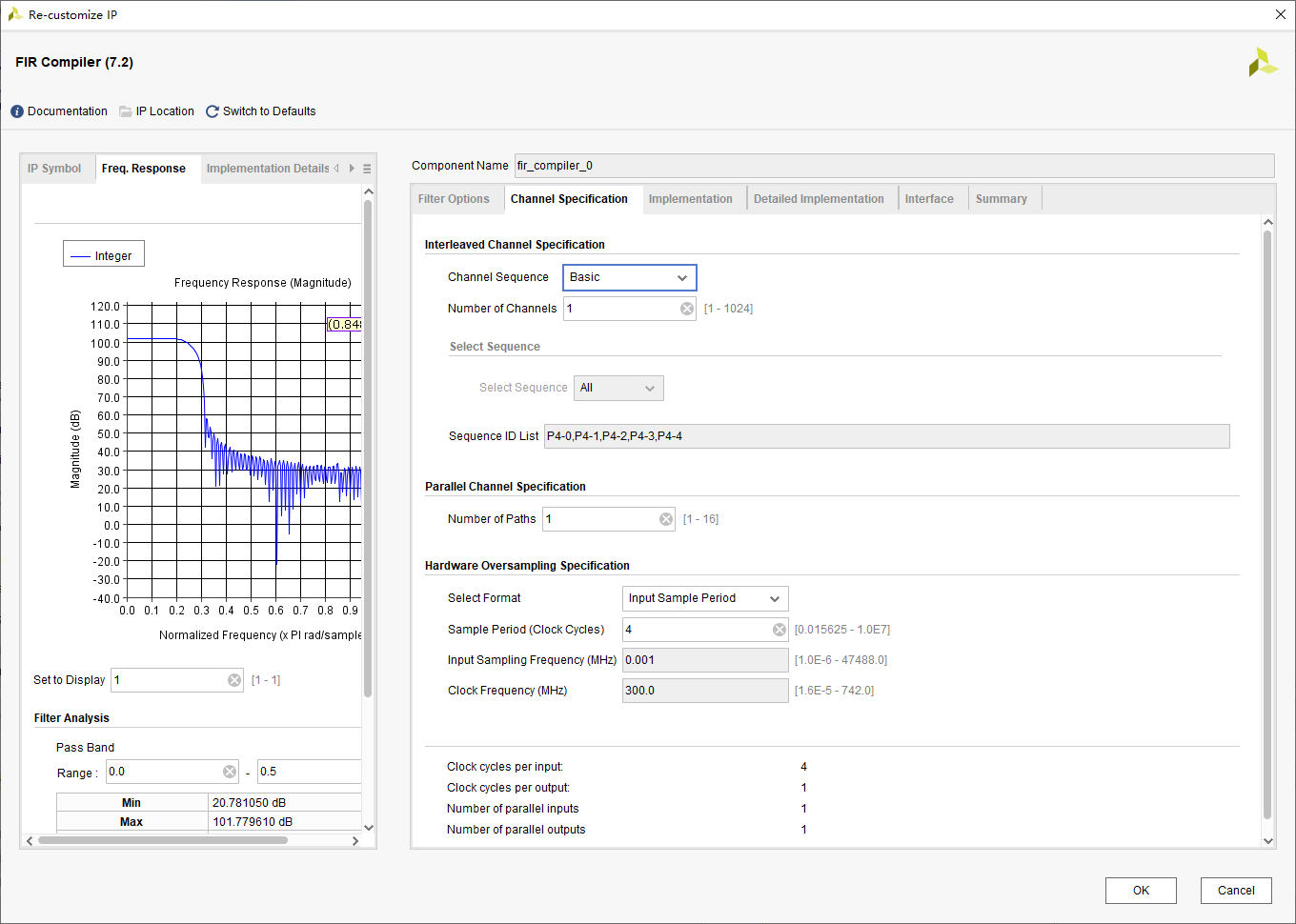1296x924 pixels.
Task: Click left panel scroll-up arrow
Action: 369,191
